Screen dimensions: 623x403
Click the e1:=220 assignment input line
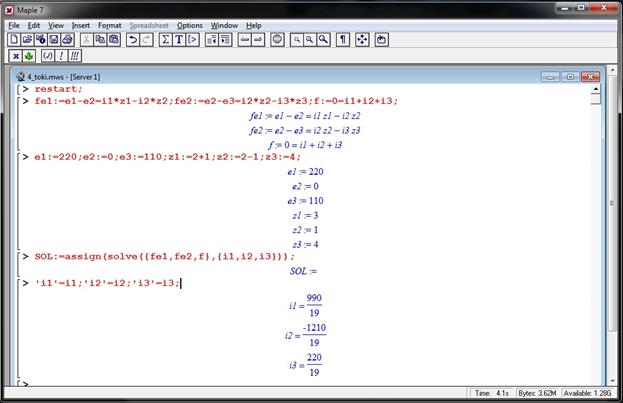(167, 157)
